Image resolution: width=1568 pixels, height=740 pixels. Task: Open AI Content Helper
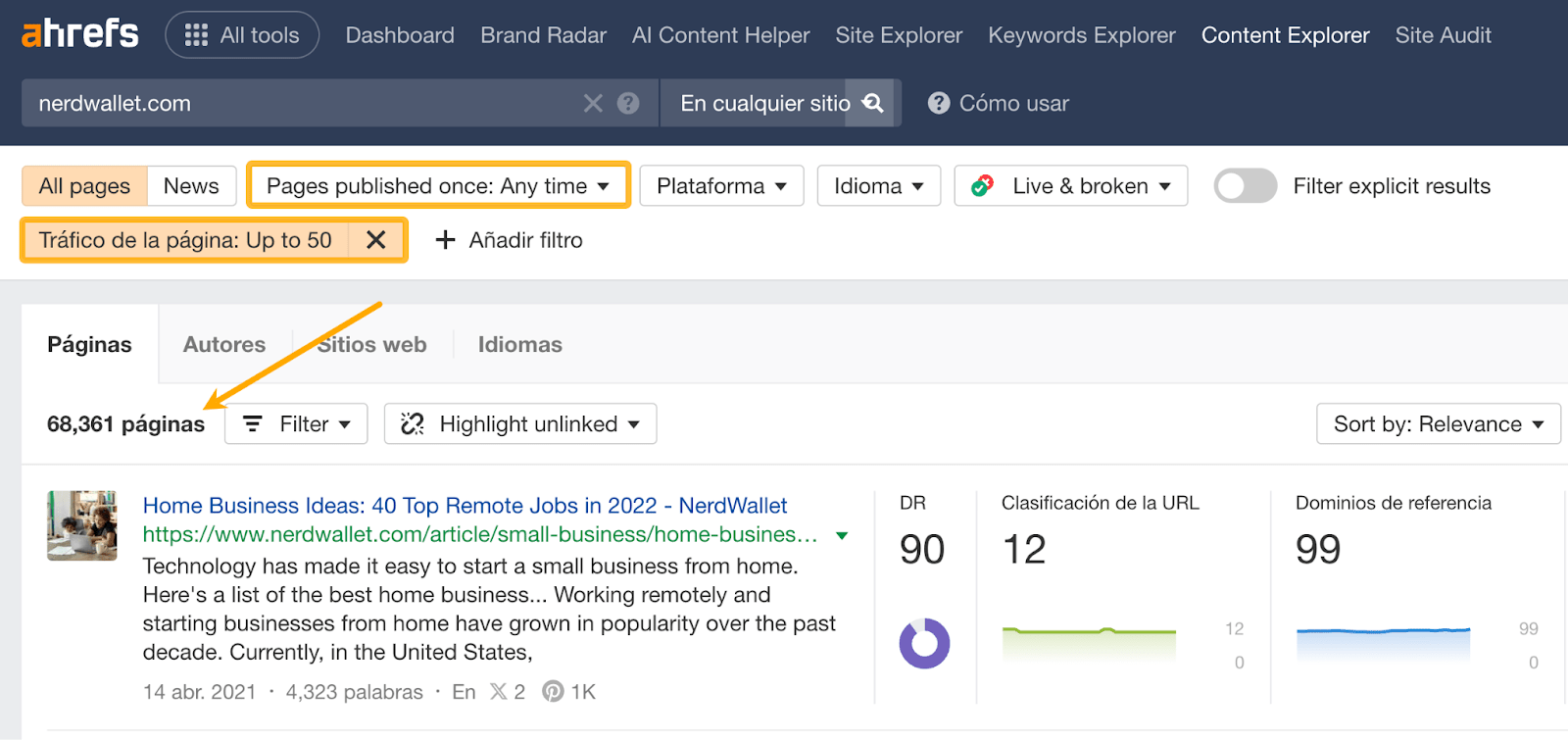point(721,35)
